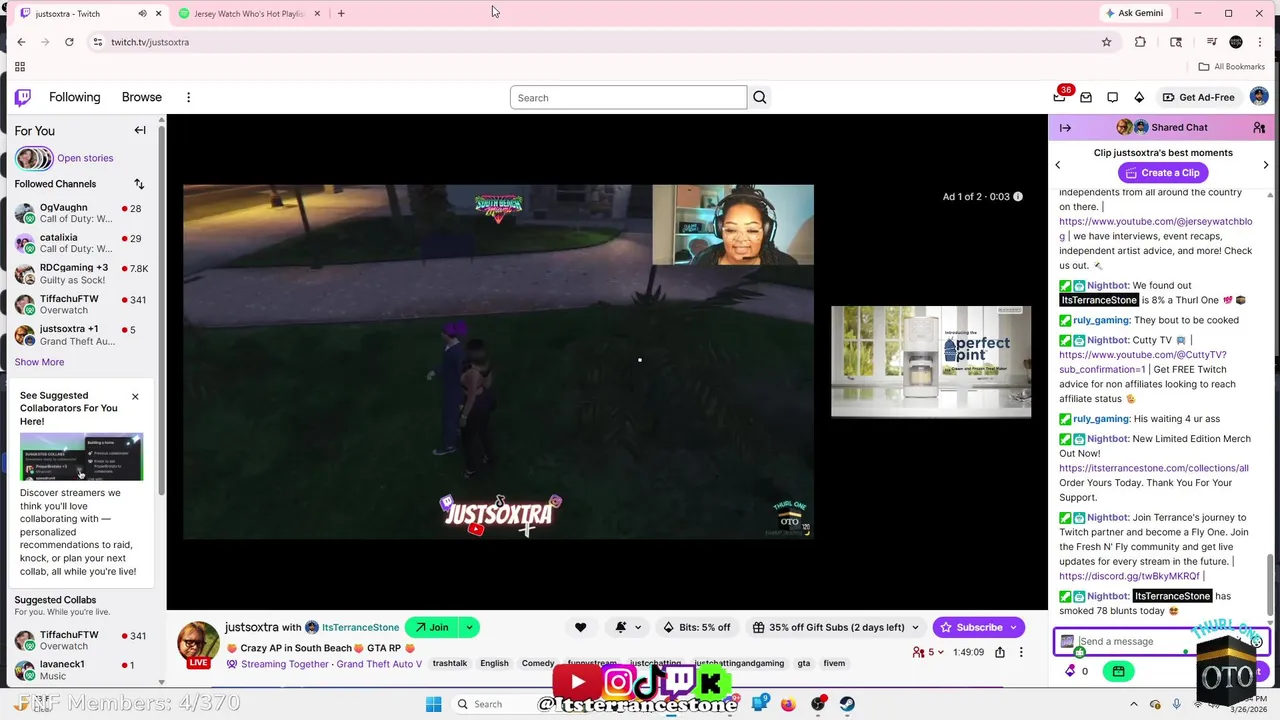Open Get Bits diamond icon in header
Viewport: 1280px width, 720px height.
pos(1139,97)
